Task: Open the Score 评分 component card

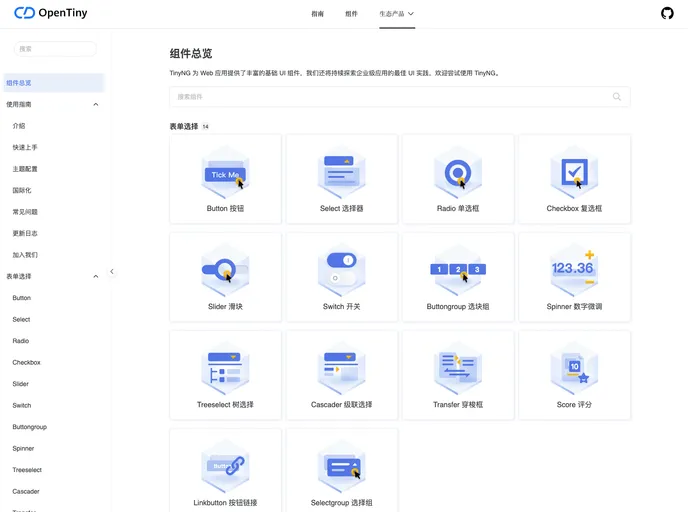Action: pyautogui.click(x=574, y=375)
